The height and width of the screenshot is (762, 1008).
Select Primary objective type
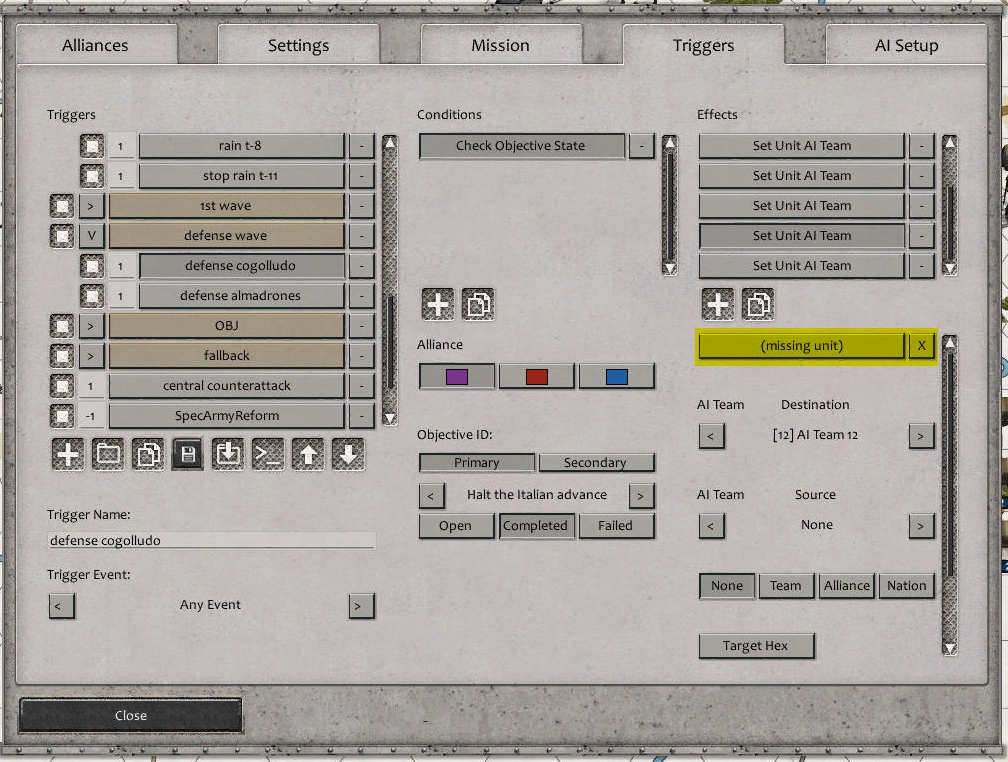(476, 462)
